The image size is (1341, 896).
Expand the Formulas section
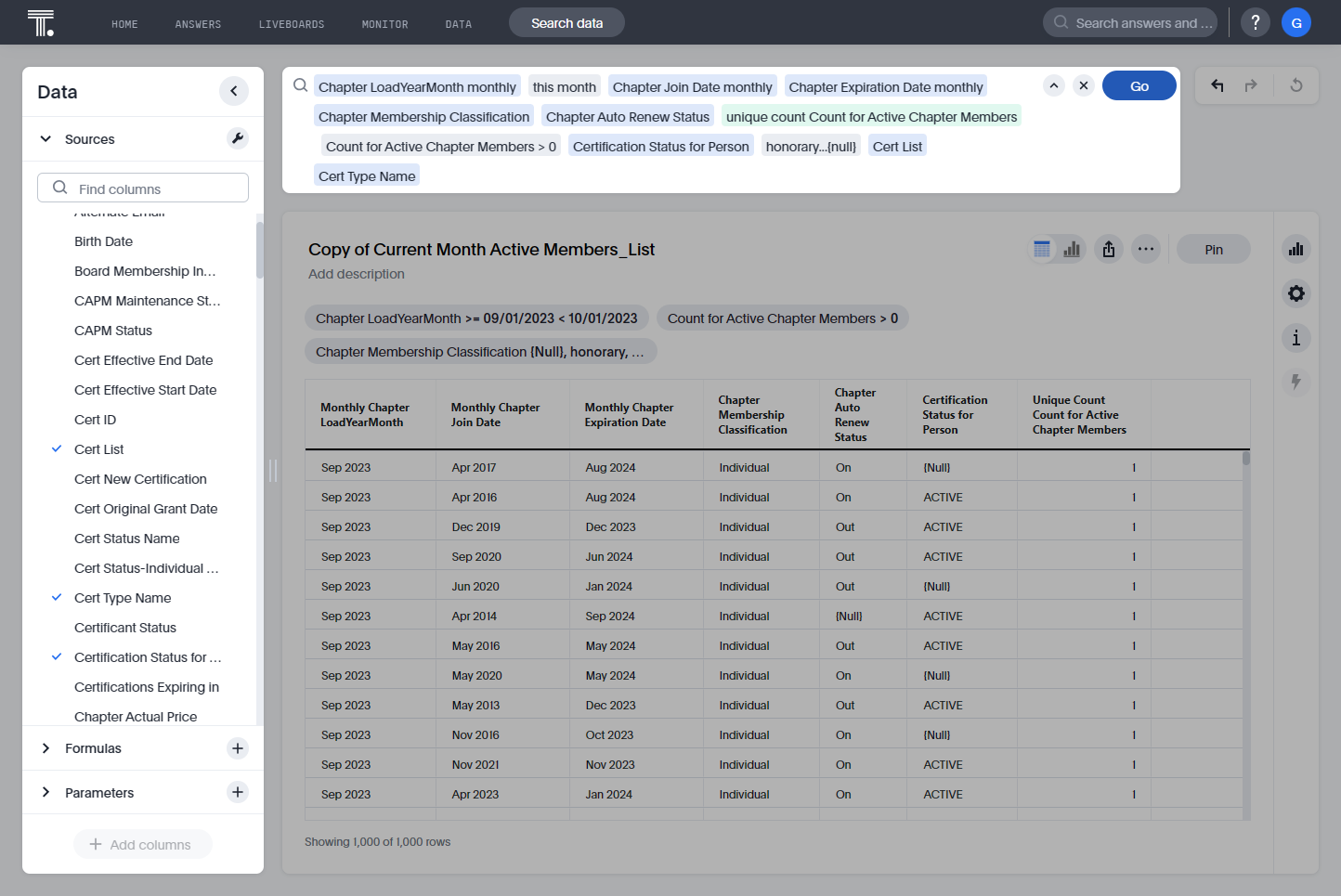tap(46, 748)
